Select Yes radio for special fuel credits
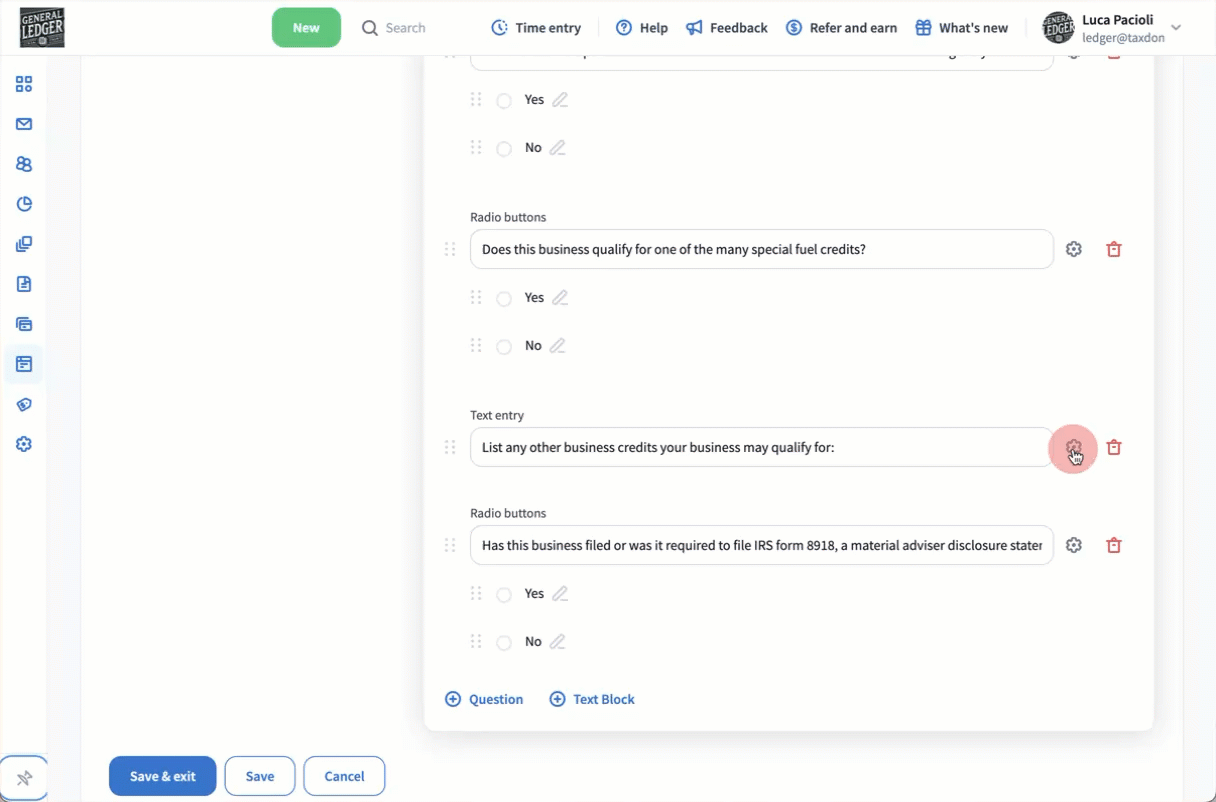The image size is (1216, 802). [x=504, y=299]
